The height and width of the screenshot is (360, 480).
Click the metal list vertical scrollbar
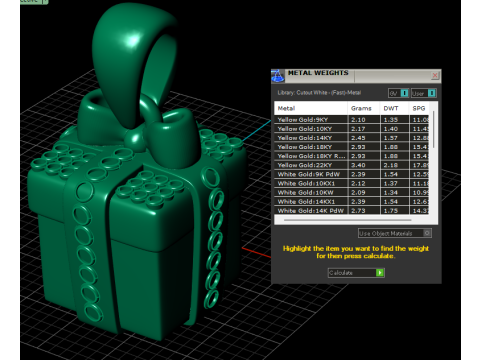(x=433, y=130)
